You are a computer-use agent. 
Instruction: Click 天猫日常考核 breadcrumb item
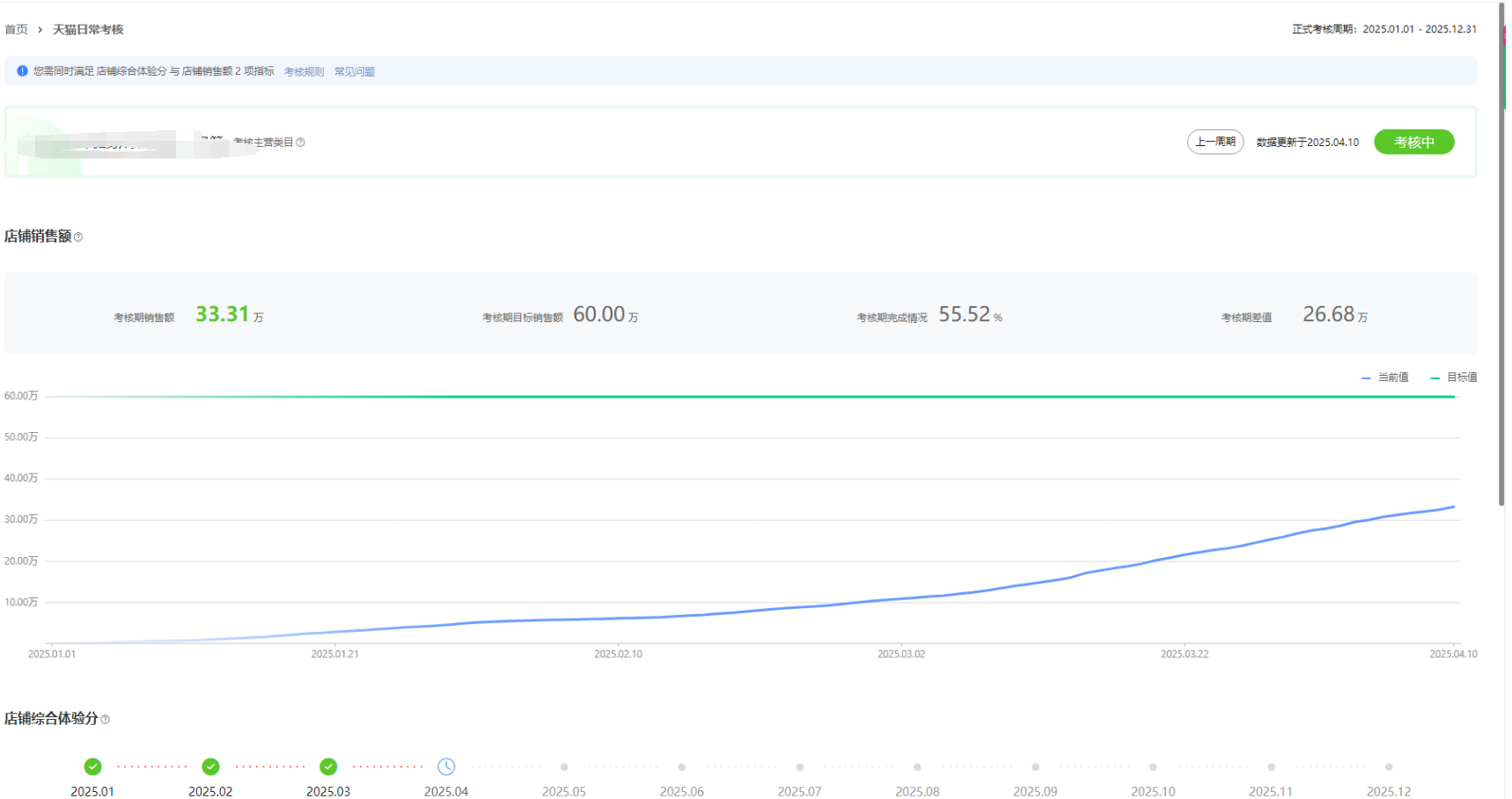pos(88,30)
